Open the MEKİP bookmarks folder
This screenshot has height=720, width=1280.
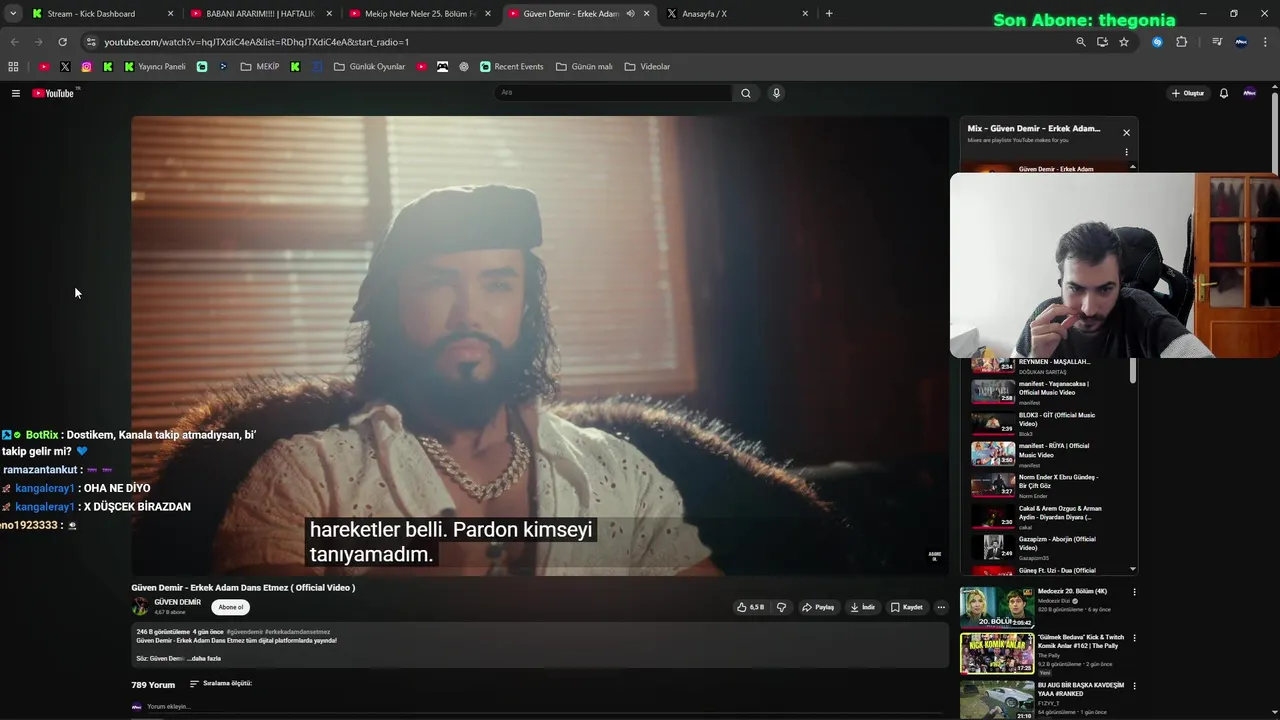[x=260, y=67]
